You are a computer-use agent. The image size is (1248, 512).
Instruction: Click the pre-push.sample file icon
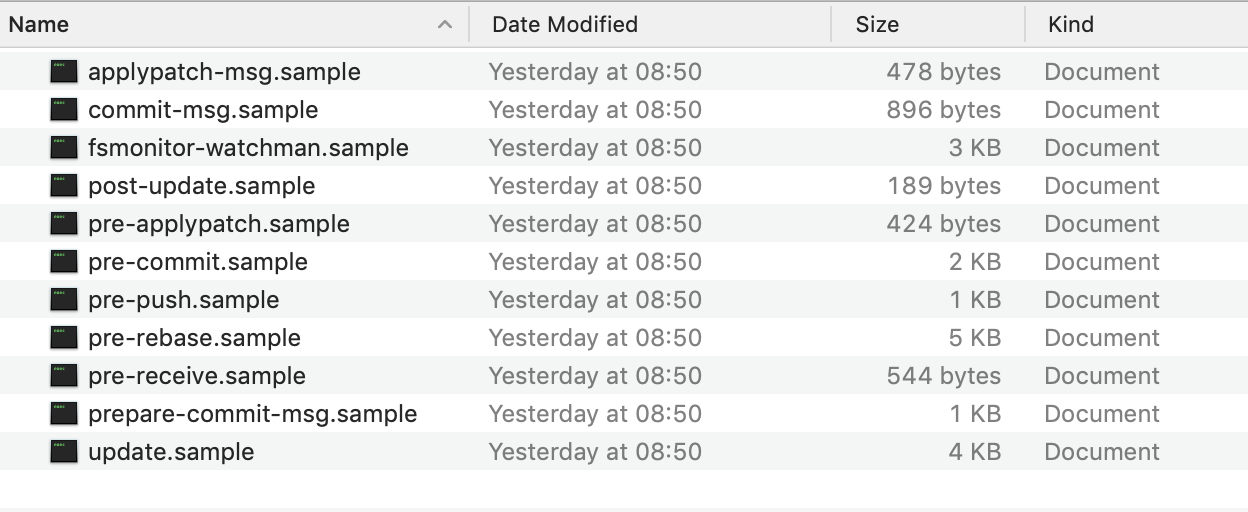(64, 300)
